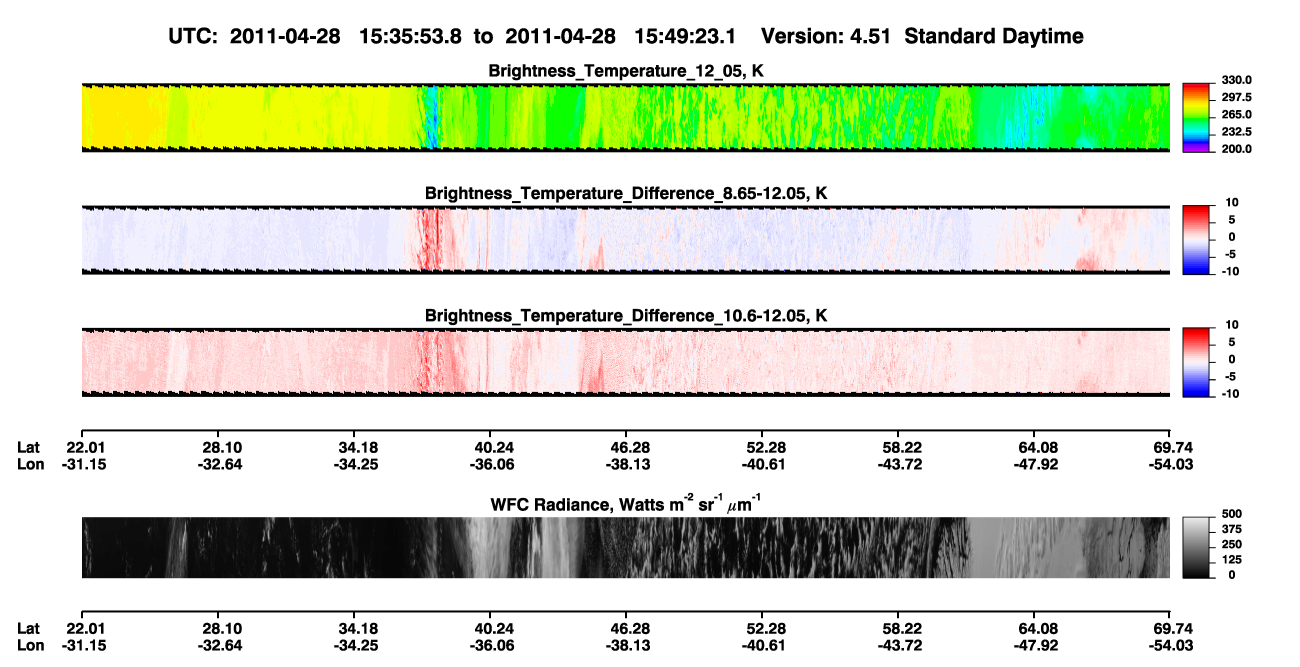1300x667 pixels.
Task: Click latitude 52.28 on axis below 10.6-12.05 panel
Action: click(x=762, y=448)
